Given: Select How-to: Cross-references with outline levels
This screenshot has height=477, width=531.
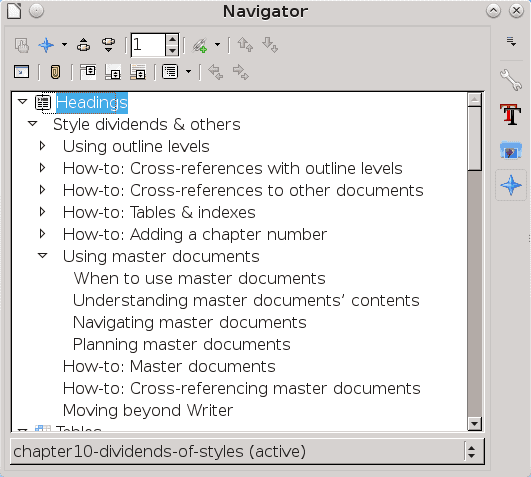Looking at the screenshot, I should (233, 169).
